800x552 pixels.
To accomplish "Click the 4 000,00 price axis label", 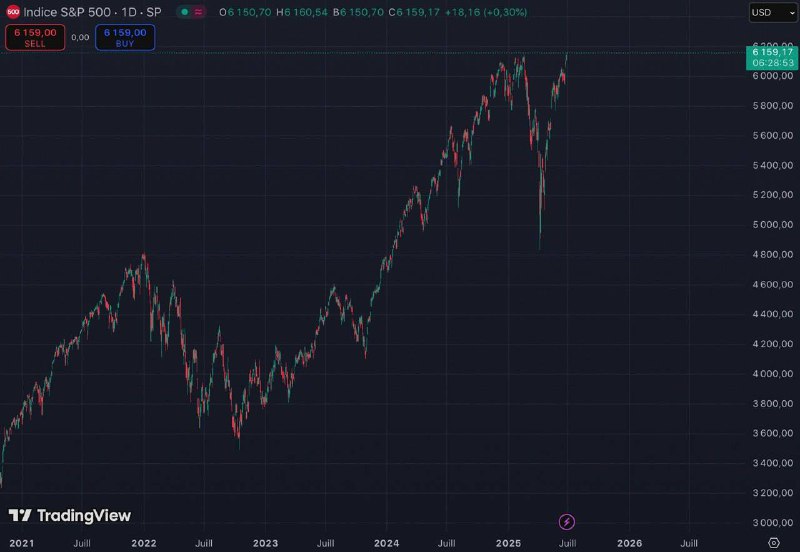I will tap(773, 373).
